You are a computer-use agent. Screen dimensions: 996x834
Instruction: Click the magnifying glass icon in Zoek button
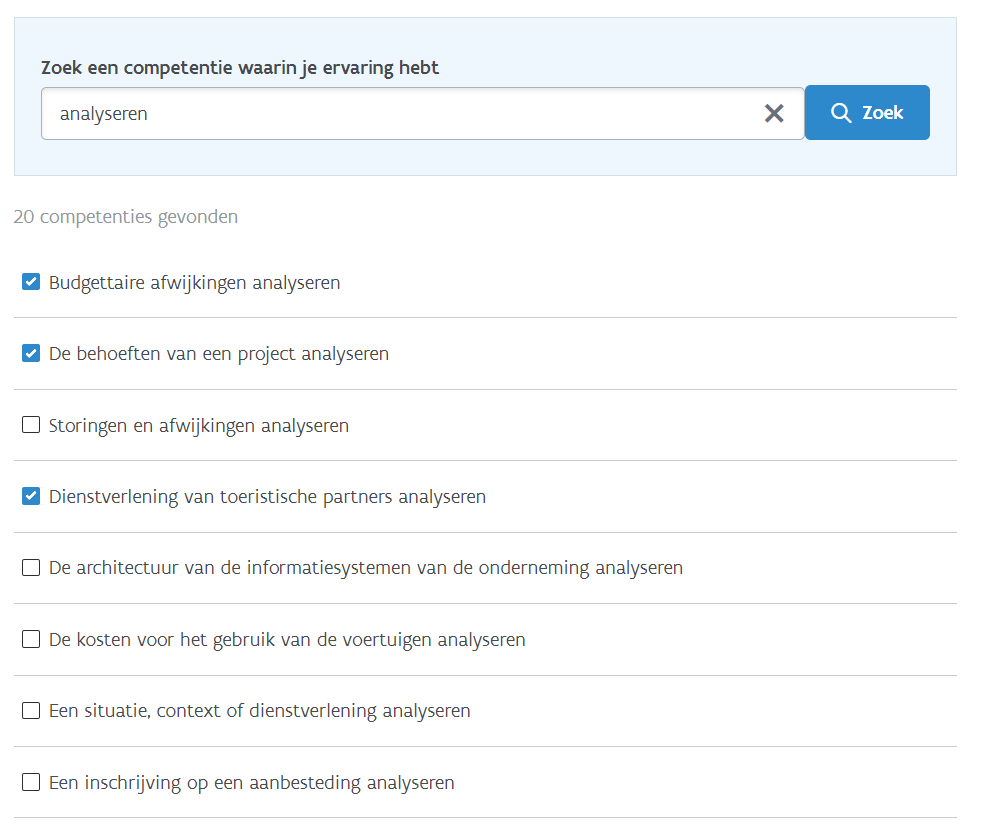click(841, 113)
